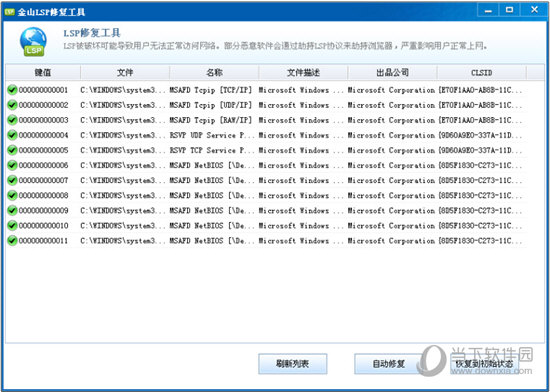Click green check icon for entry 000000000002
550x392 pixels.
[12, 105]
